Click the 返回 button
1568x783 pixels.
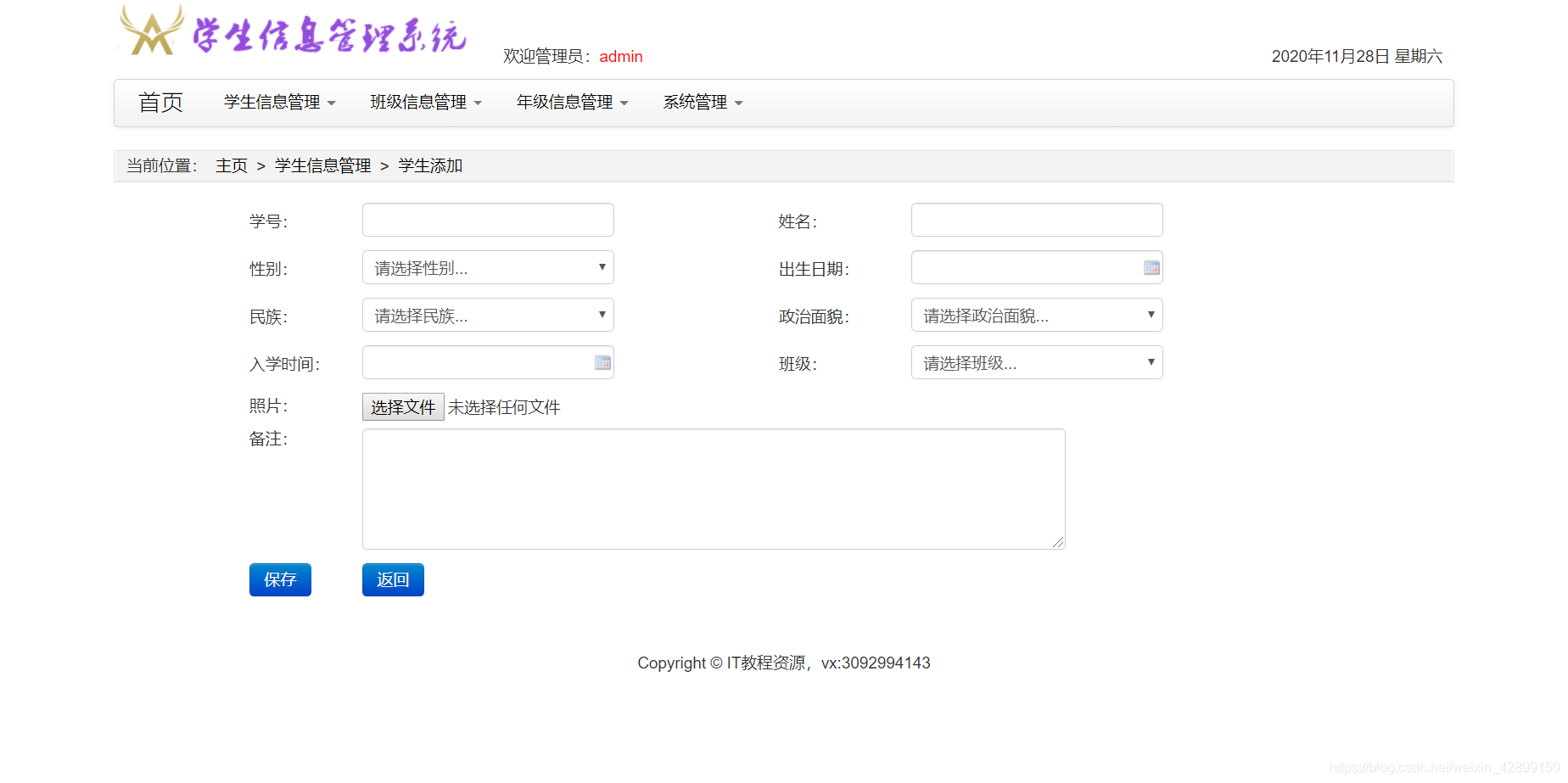coord(393,579)
